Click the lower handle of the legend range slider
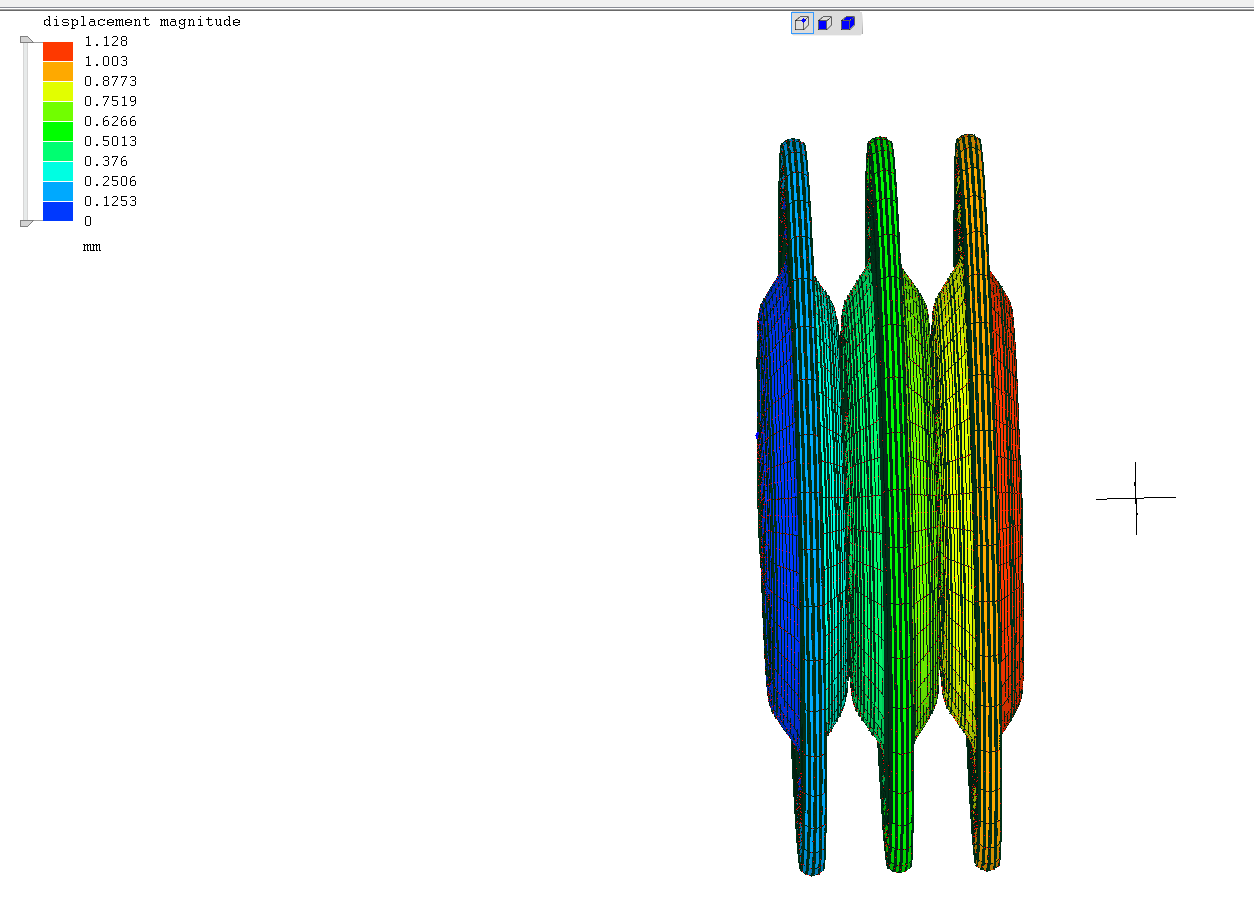Image resolution: width=1254 pixels, height=917 pixels. (26, 222)
